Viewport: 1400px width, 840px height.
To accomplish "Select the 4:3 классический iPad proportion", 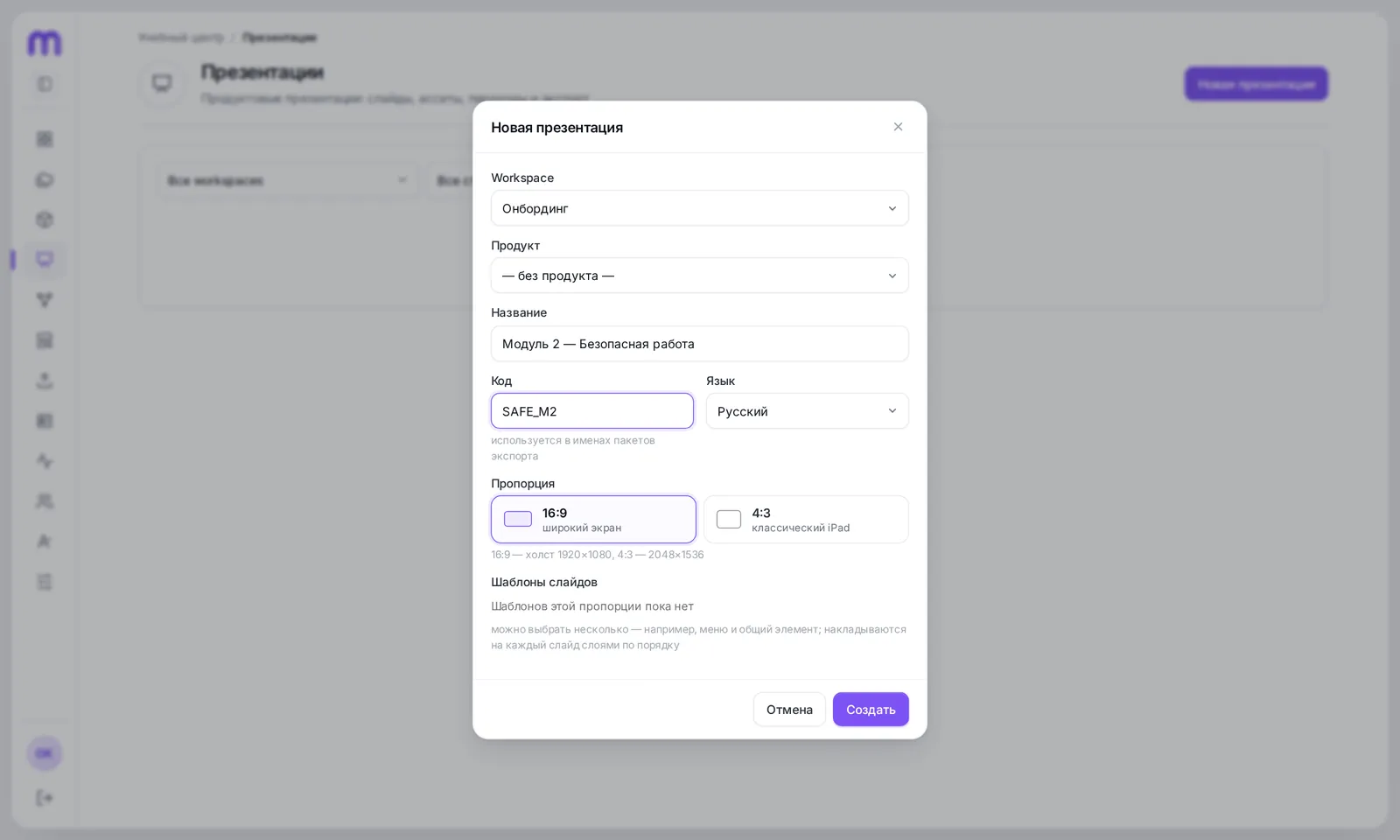I will 806,520.
